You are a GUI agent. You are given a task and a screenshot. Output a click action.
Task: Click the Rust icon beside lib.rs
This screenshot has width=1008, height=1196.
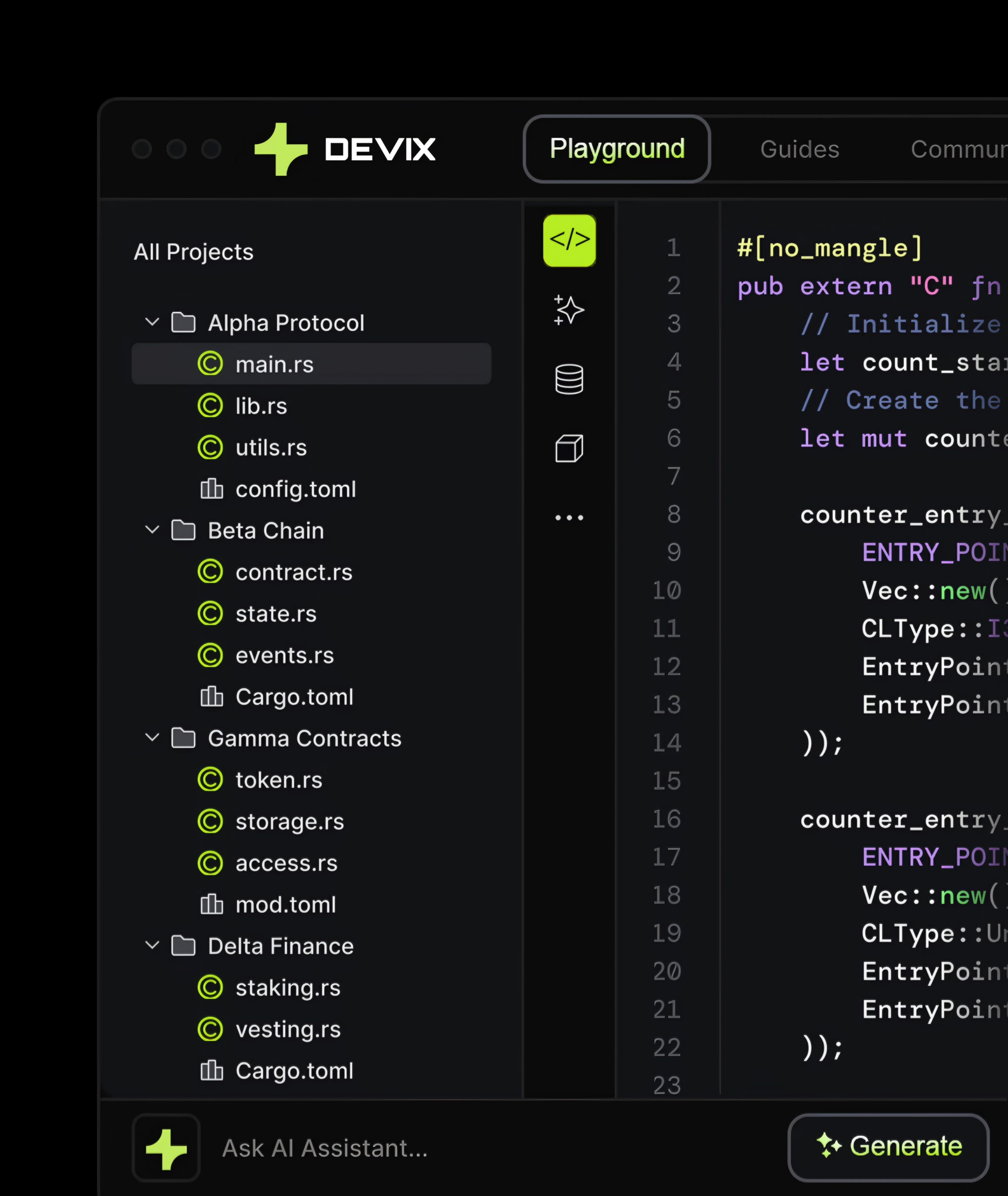tap(210, 406)
